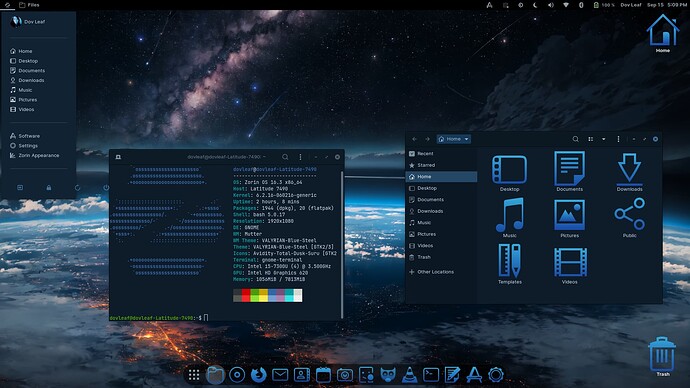The image size is (690, 388).
Task: Open the disc media app in dock
Action: coord(237,375)
